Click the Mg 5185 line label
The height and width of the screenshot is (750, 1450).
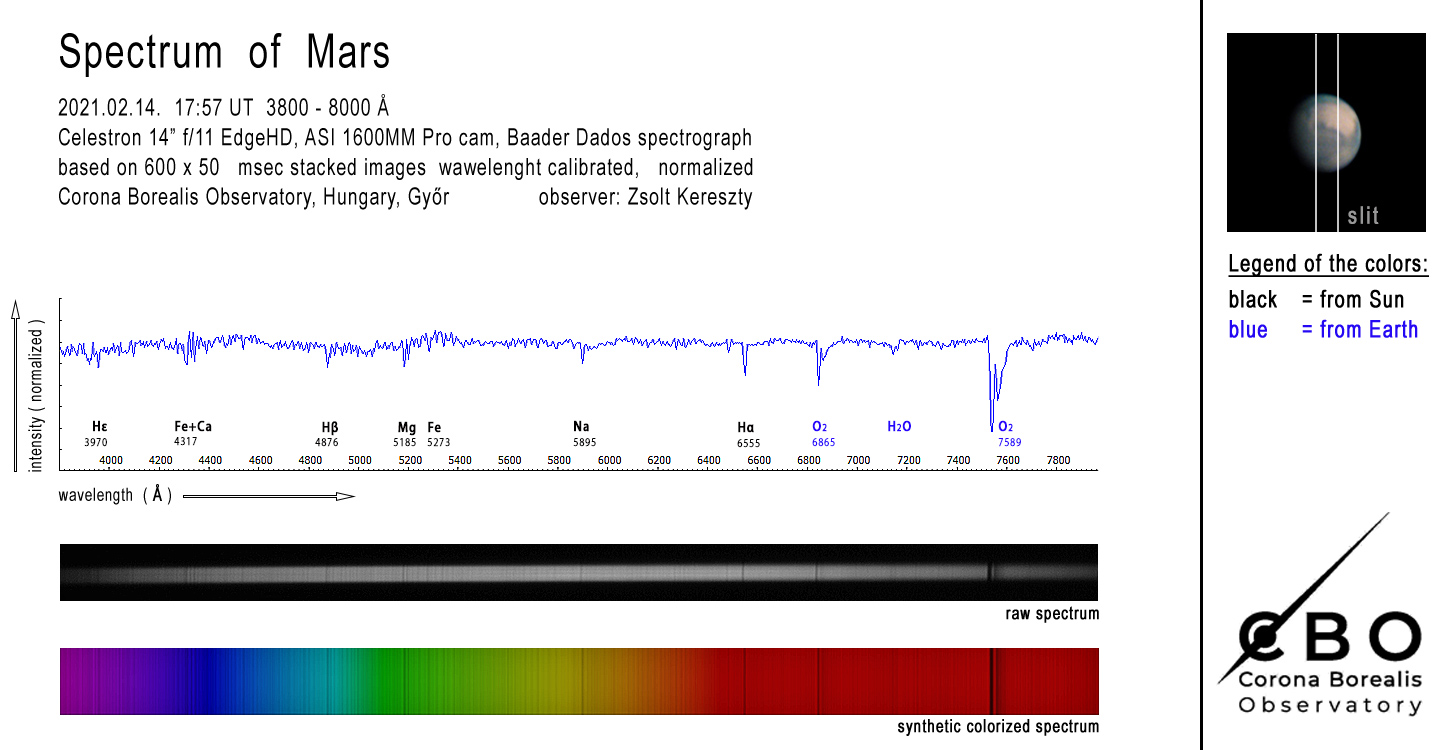406,434
